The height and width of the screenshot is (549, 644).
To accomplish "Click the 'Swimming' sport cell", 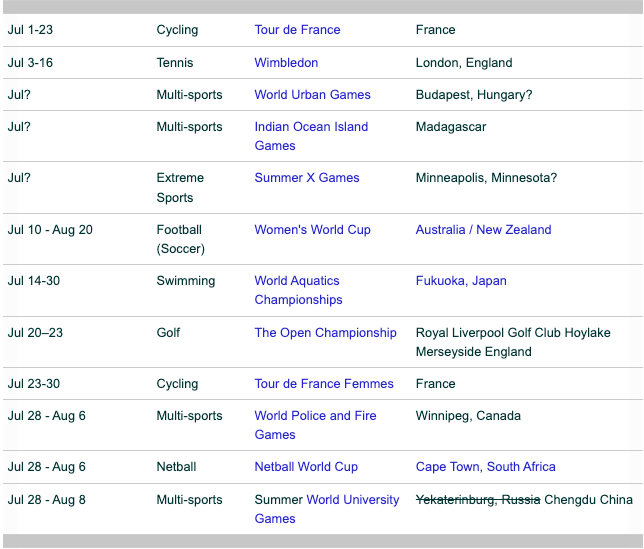I will coord(186,280).
